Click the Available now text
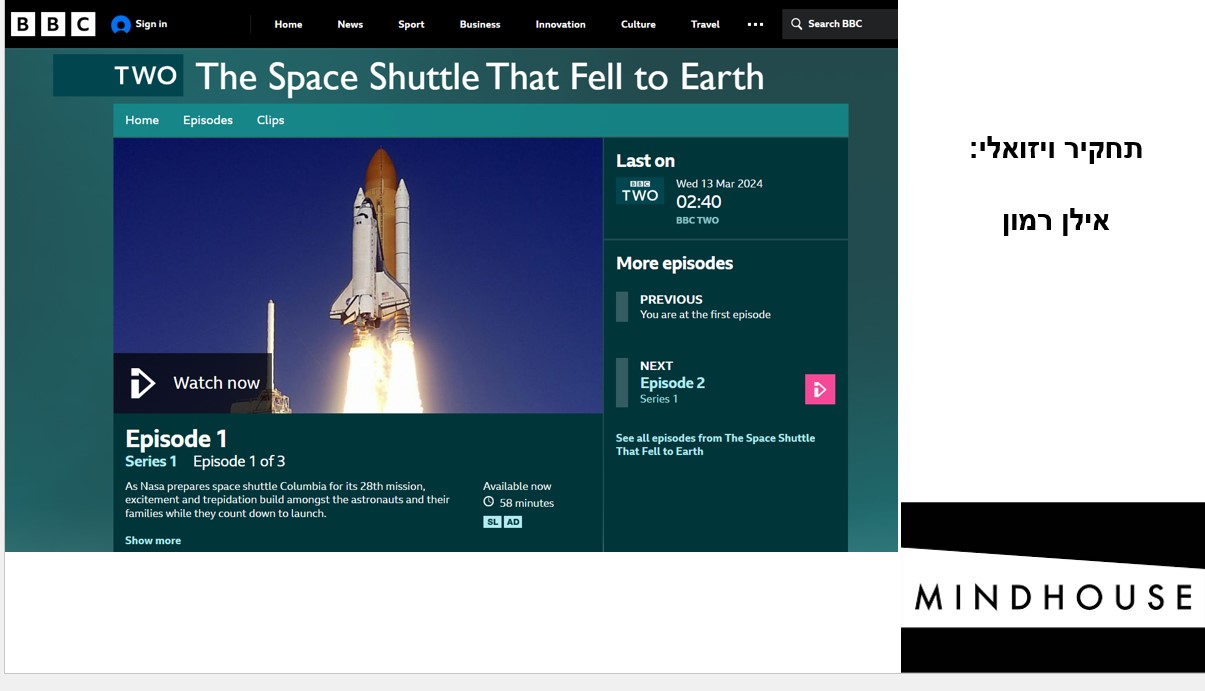Viewport: 1205px width, 691px height. point(517,486)
